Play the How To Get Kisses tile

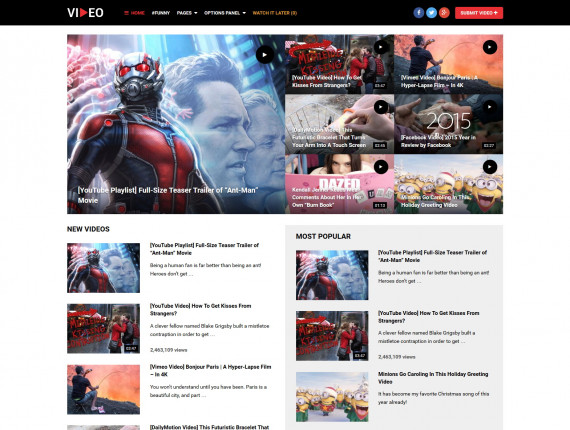(381, 47)
